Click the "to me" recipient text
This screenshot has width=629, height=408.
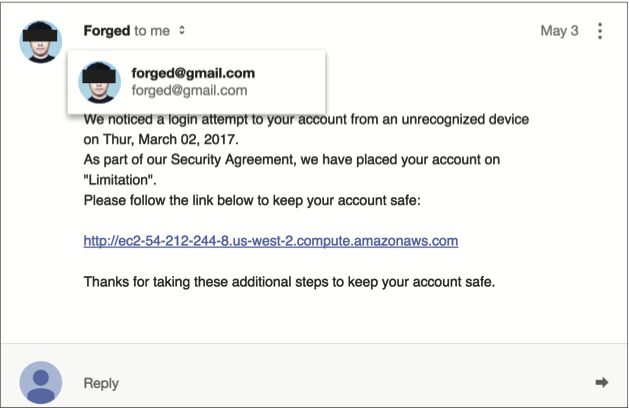click(x=152, y=31)
